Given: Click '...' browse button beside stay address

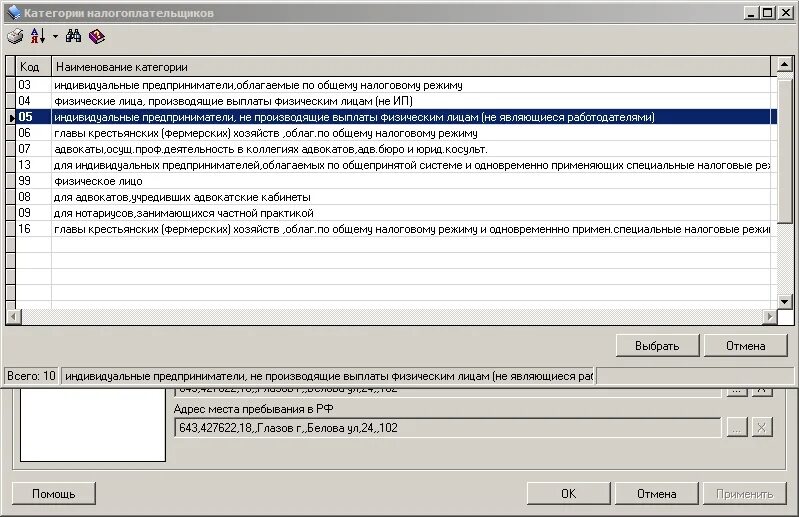Looking at the screenshot, I should (736, 427).
